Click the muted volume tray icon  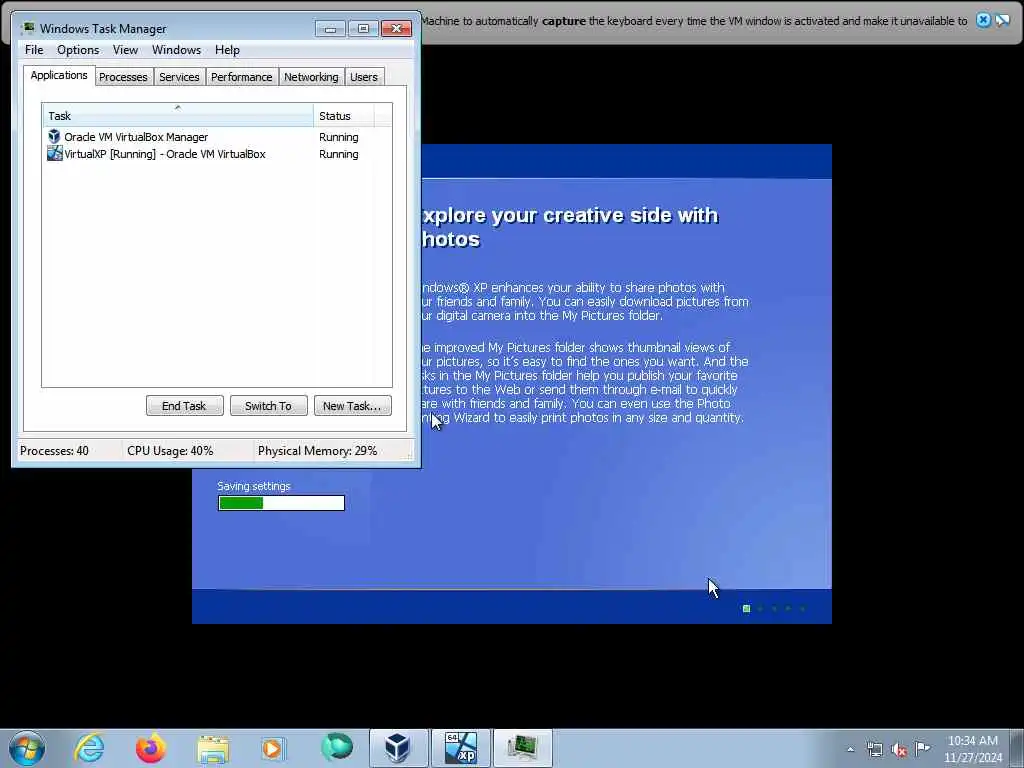point(899,749)
